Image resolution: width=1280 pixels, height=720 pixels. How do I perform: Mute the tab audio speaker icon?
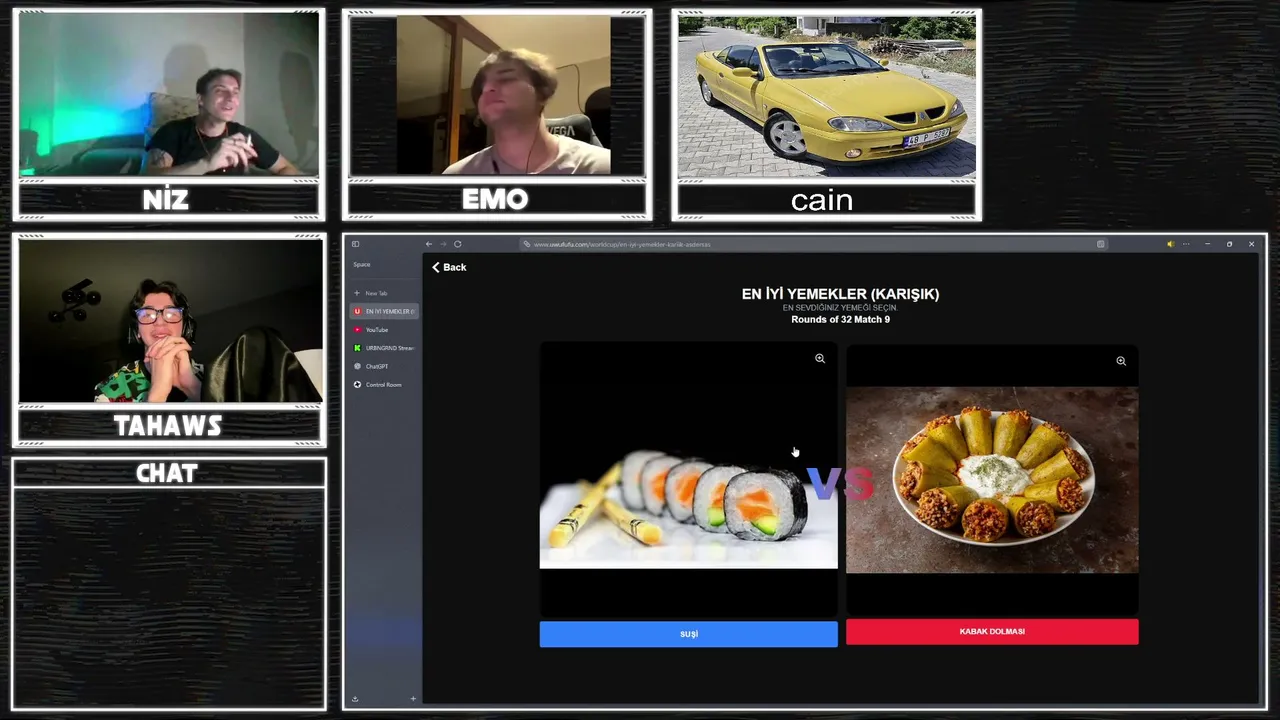click(1170, 244)
